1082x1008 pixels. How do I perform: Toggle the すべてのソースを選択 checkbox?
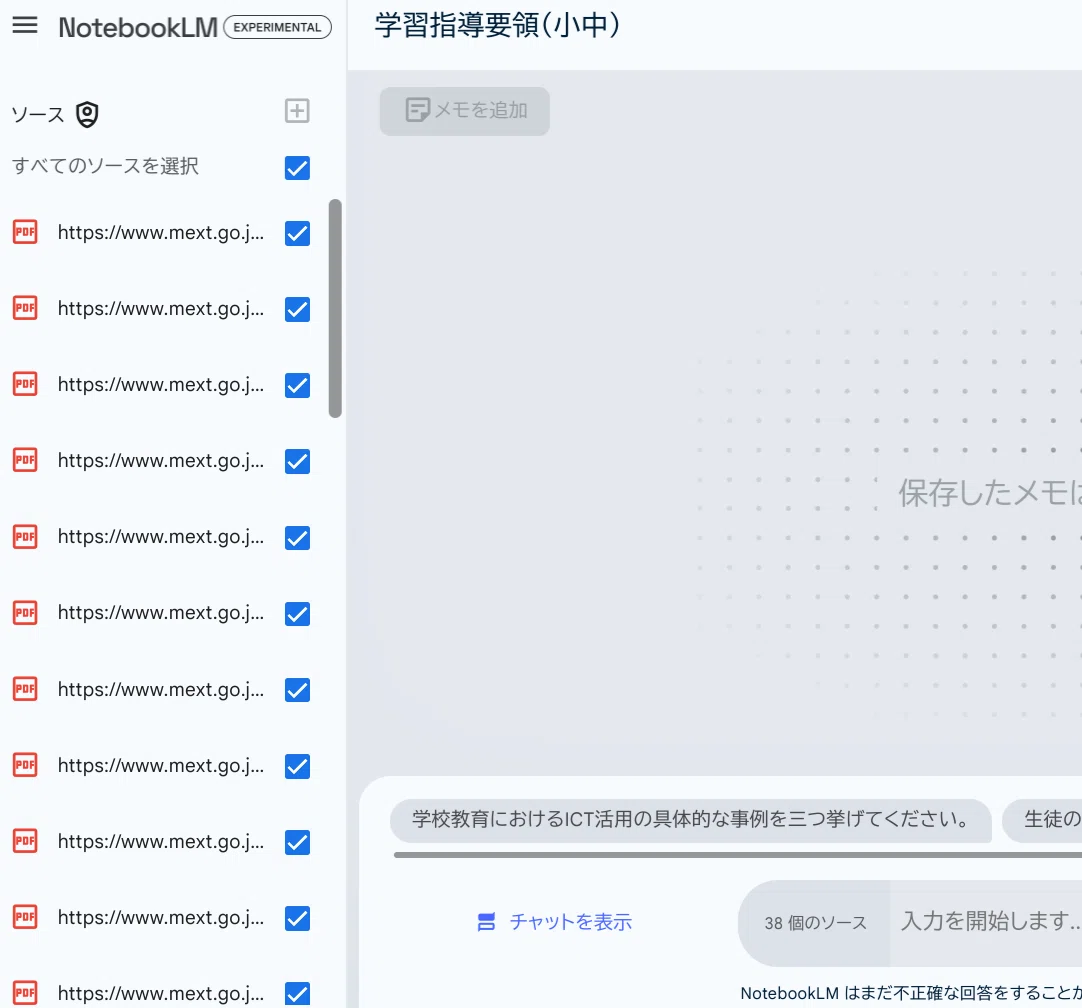pyautogui.click(x=297, y=168)
